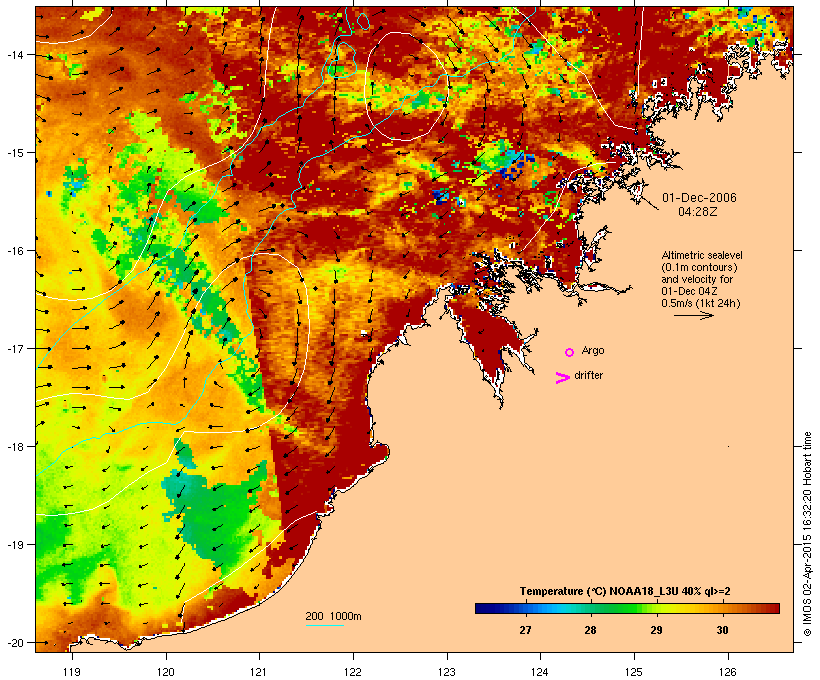The height and width of the screenshot is (680, 820).
Task: Click the temperature color scale bar
Action: click(627, 608)
